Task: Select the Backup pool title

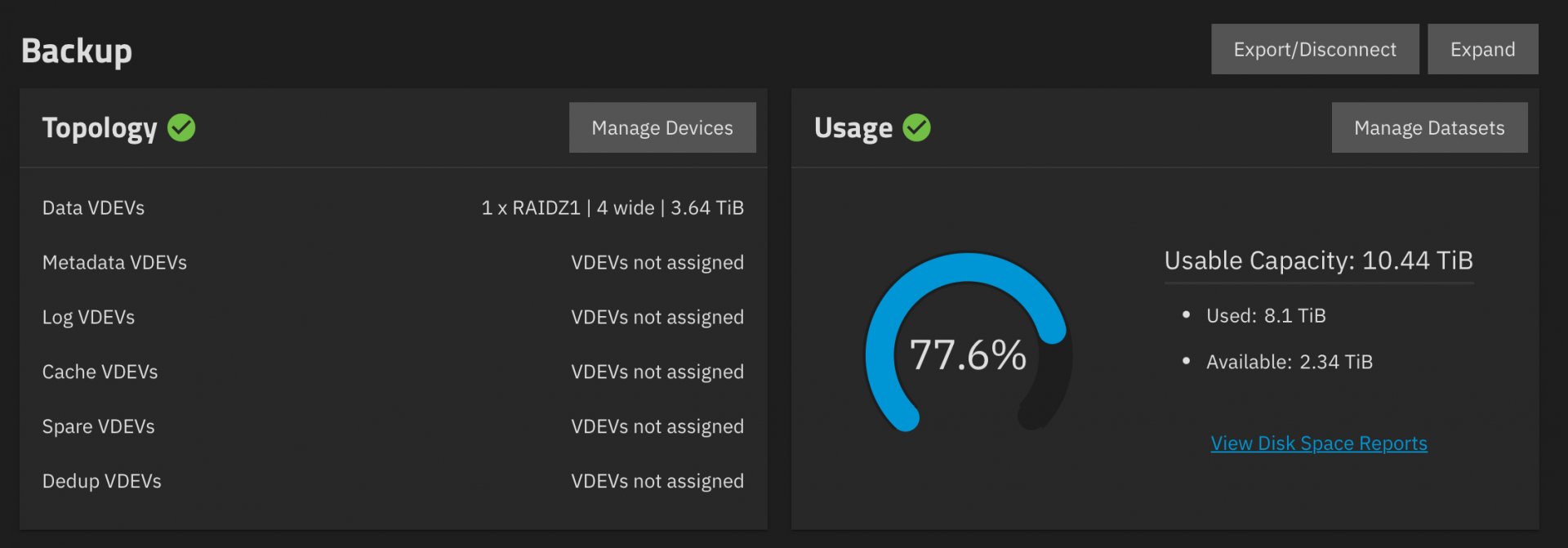Action: [x=77, y=51]
